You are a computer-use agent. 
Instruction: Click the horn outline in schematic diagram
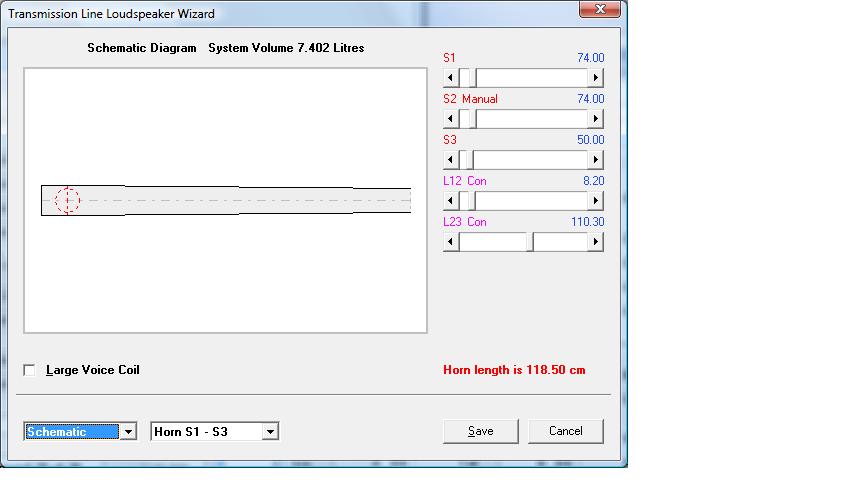(x=226, y=200)
